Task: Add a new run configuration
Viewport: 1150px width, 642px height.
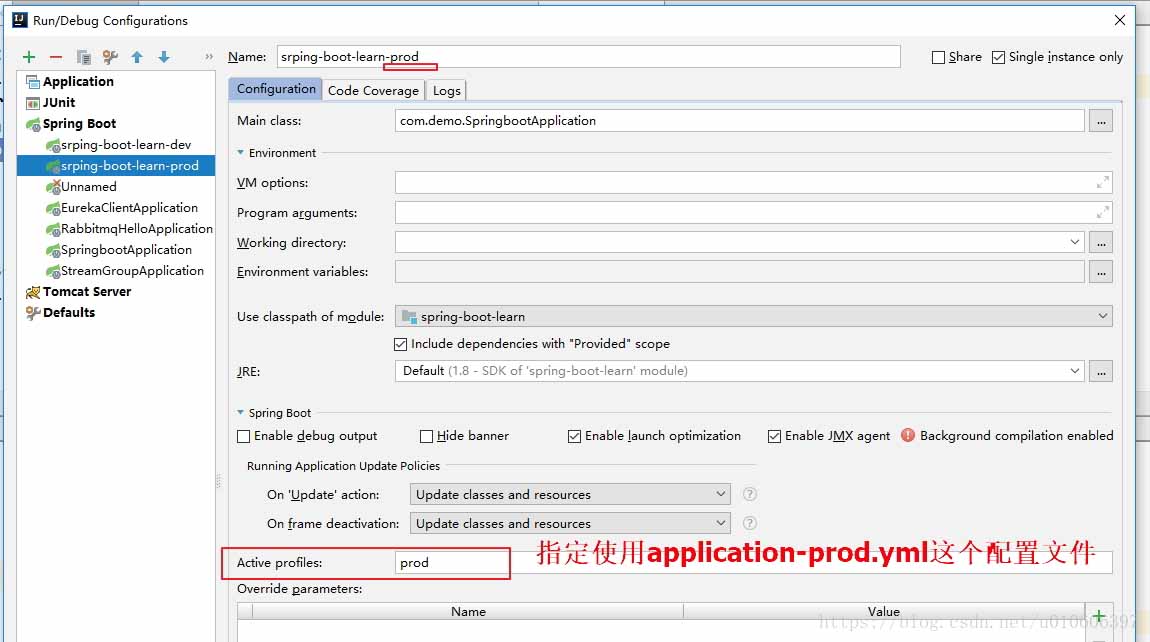Action: [27, 57]
